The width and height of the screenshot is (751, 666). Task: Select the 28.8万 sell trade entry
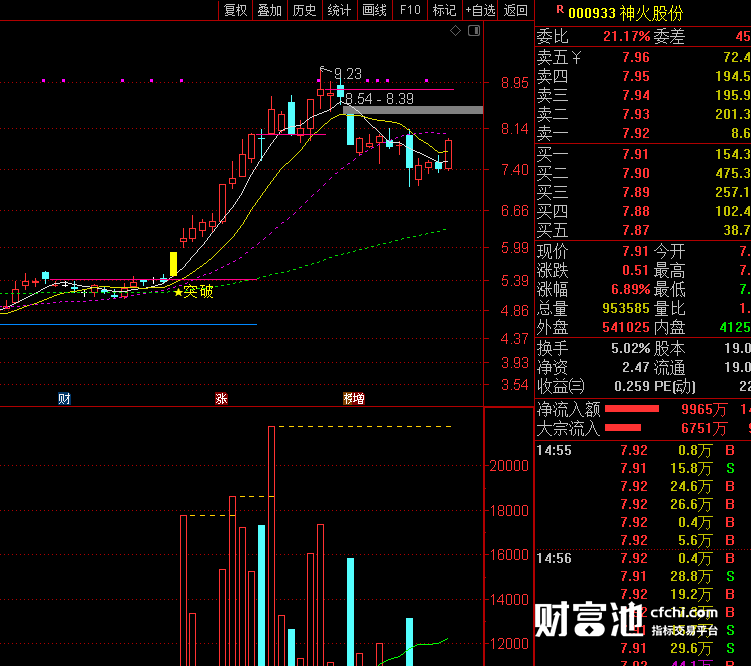pyautogui.click(x=691, y=576)
